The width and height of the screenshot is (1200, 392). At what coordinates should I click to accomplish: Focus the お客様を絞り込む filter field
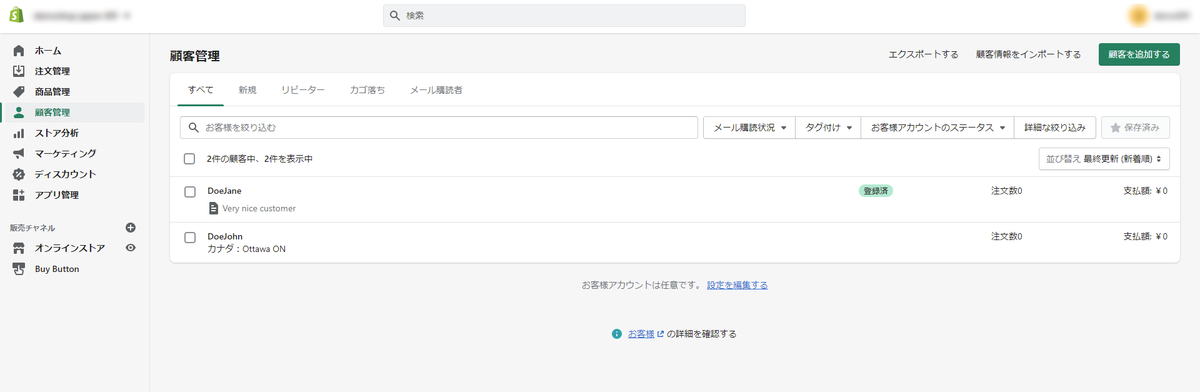(438, 128)
